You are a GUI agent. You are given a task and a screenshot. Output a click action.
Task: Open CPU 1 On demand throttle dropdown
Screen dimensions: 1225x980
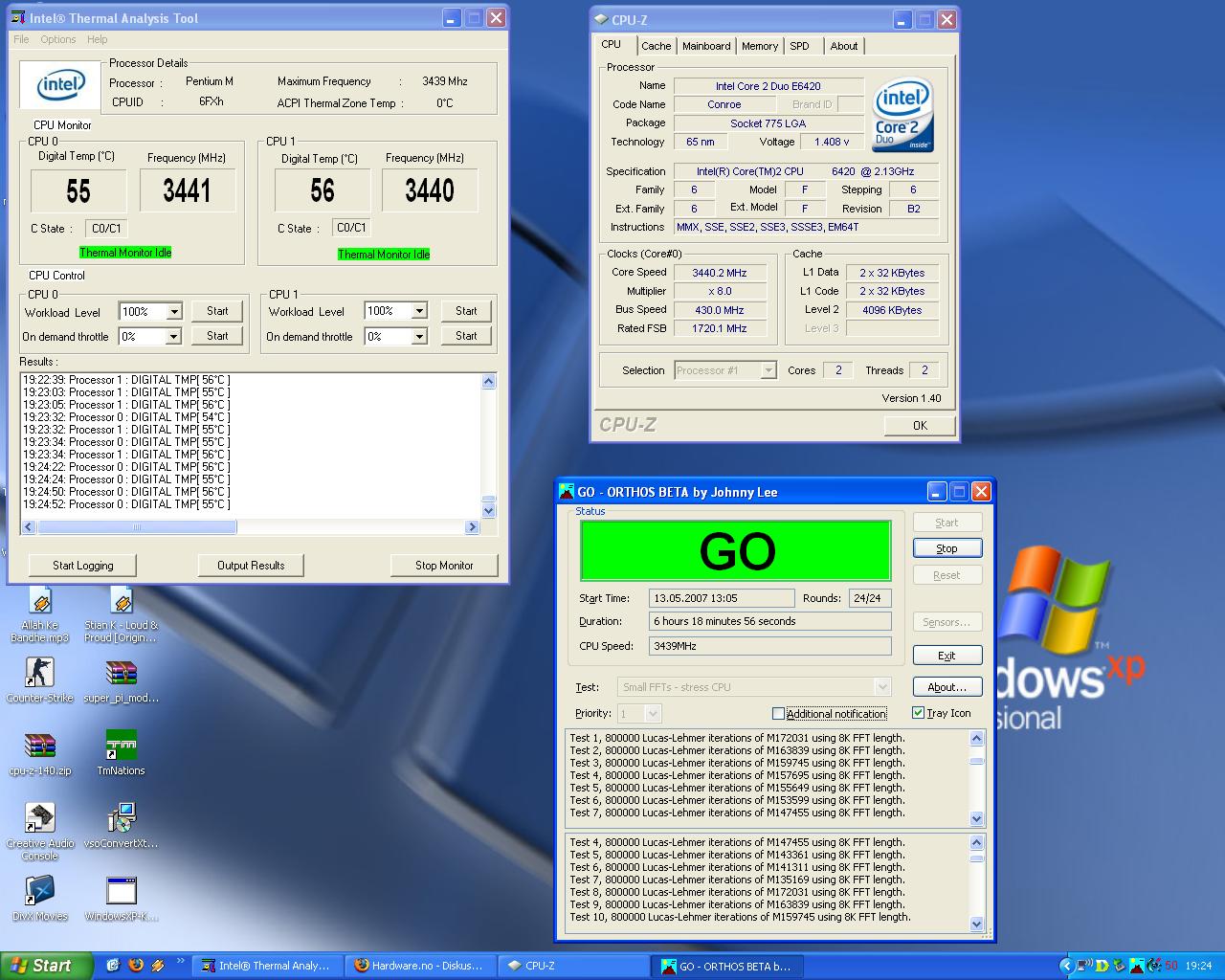point(419,337)
